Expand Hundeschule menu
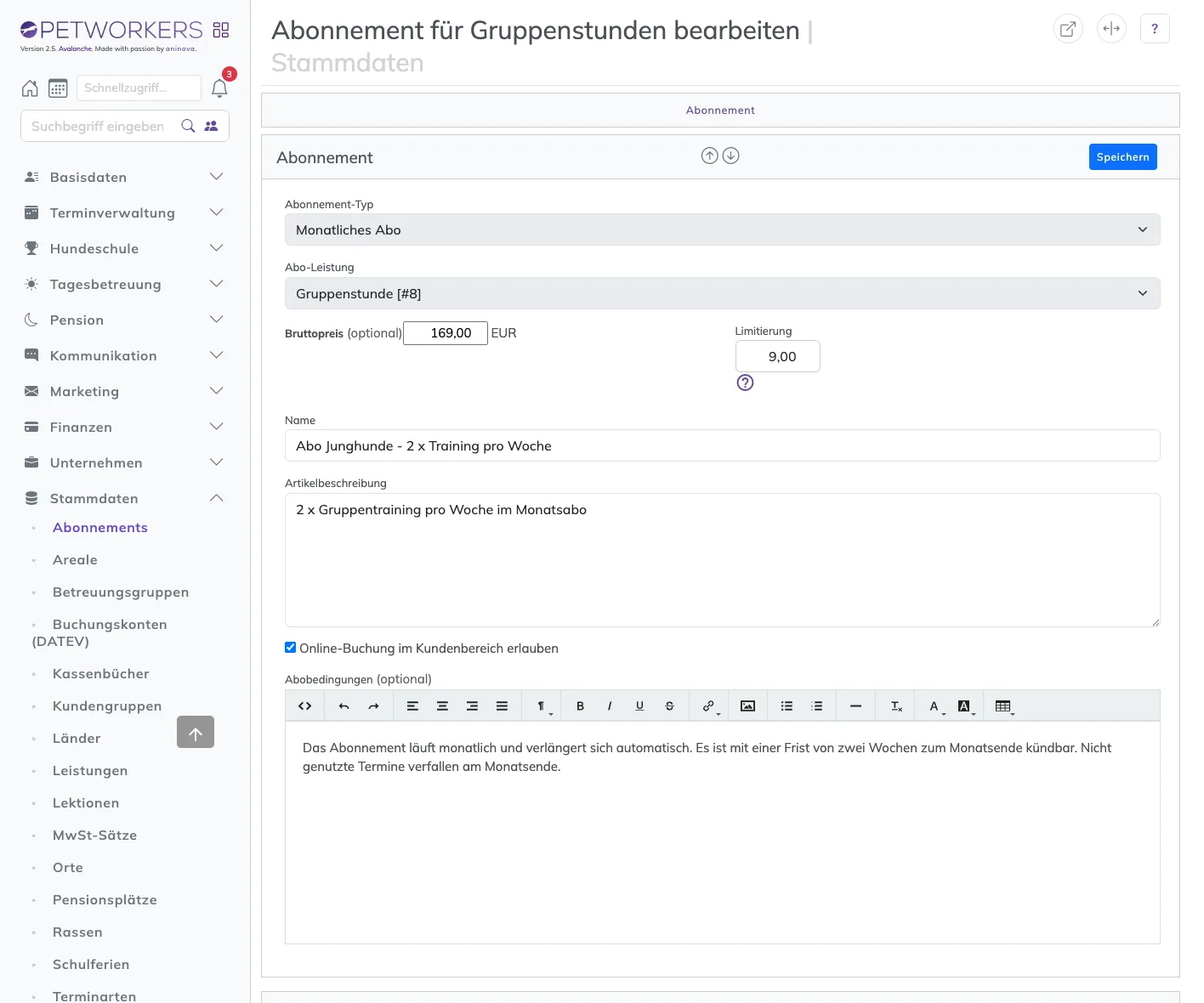Screen dimensions: 1204x1003 pyautogui.click(x=124, y=248)
